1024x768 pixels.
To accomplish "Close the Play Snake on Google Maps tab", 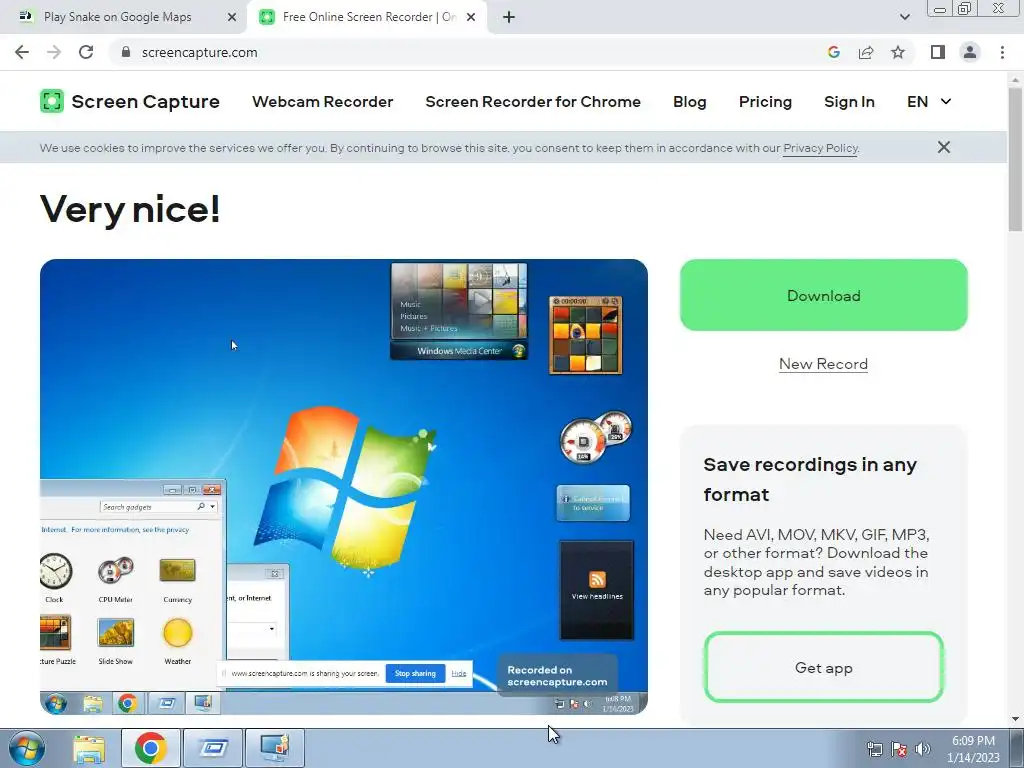I will point(232,17).
